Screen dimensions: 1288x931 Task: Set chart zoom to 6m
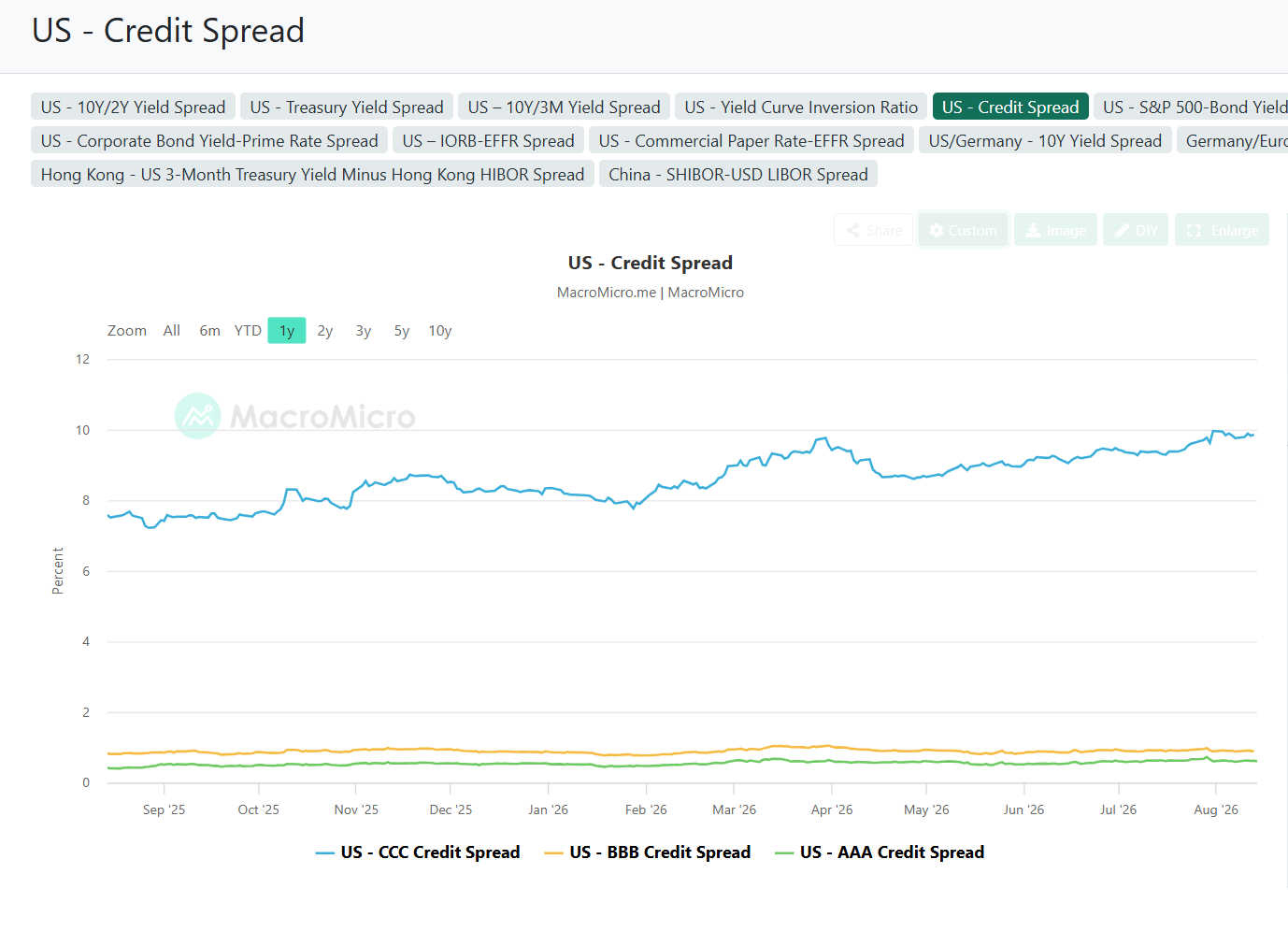[x=209, y=331]
